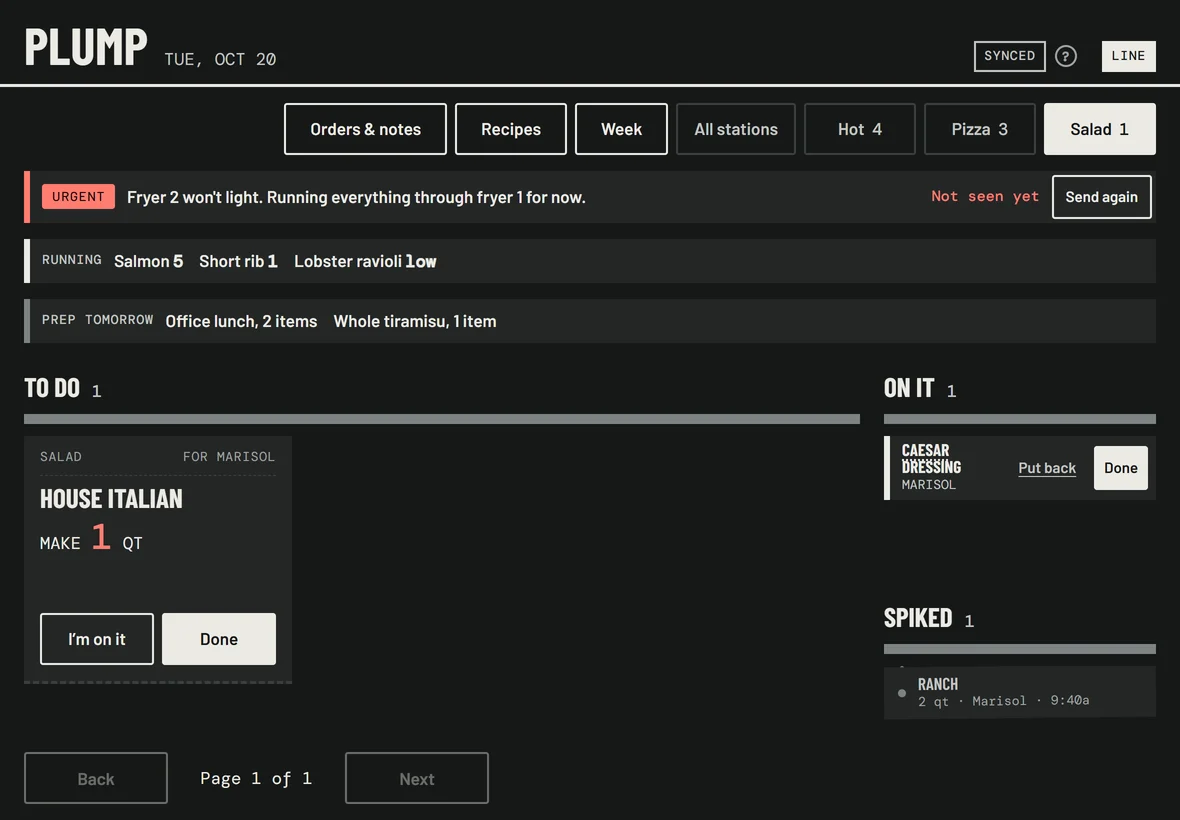Select the Hot station tab
1180x820 pixels.
[x=859, y=129]
